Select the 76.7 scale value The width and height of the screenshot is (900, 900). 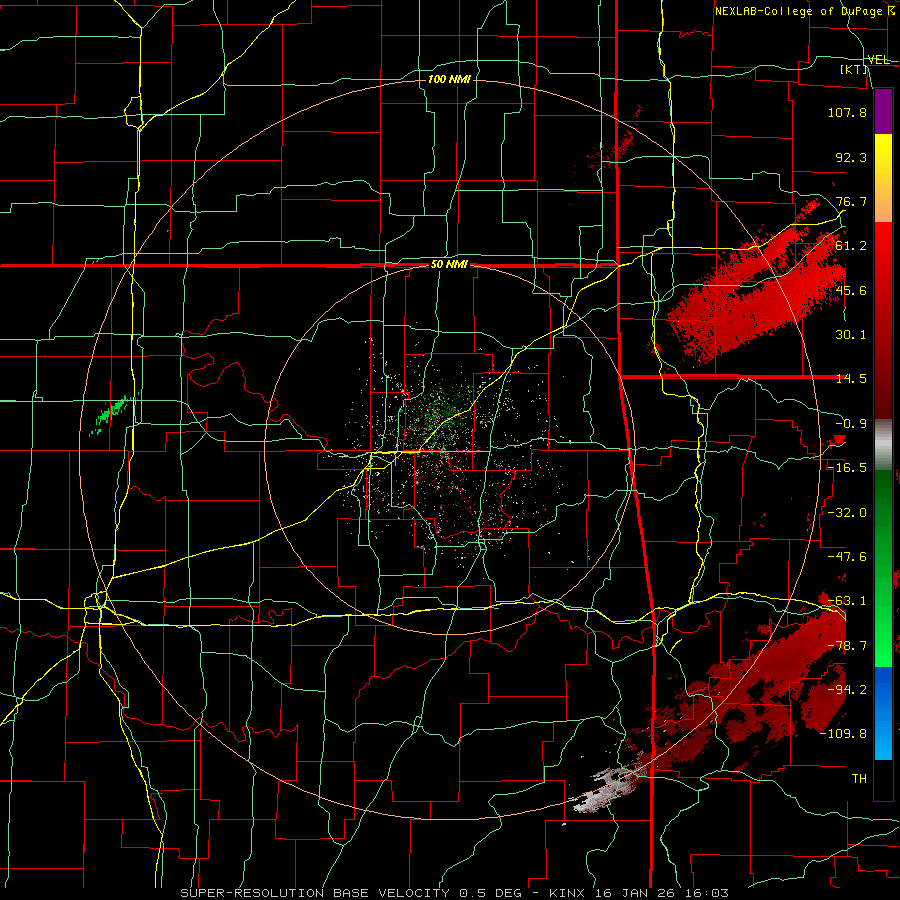click(851, 201)
